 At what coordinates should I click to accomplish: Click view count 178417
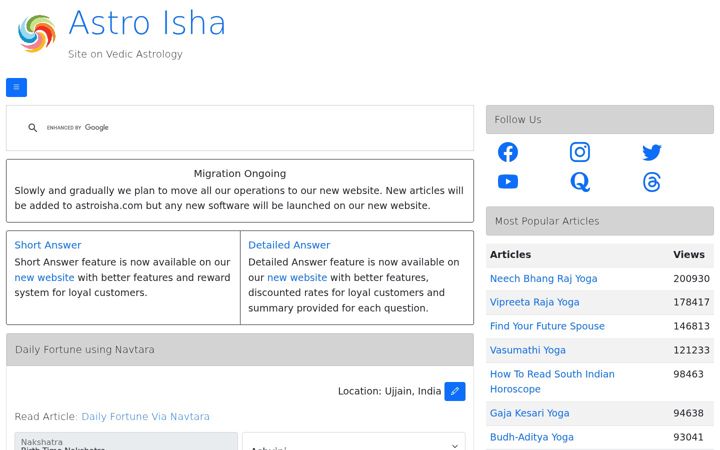691,302
